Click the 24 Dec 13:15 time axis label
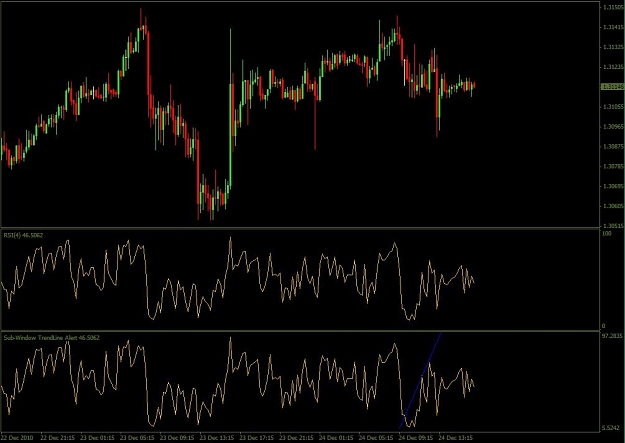This screenshot has width=625, height=443. 456,438
